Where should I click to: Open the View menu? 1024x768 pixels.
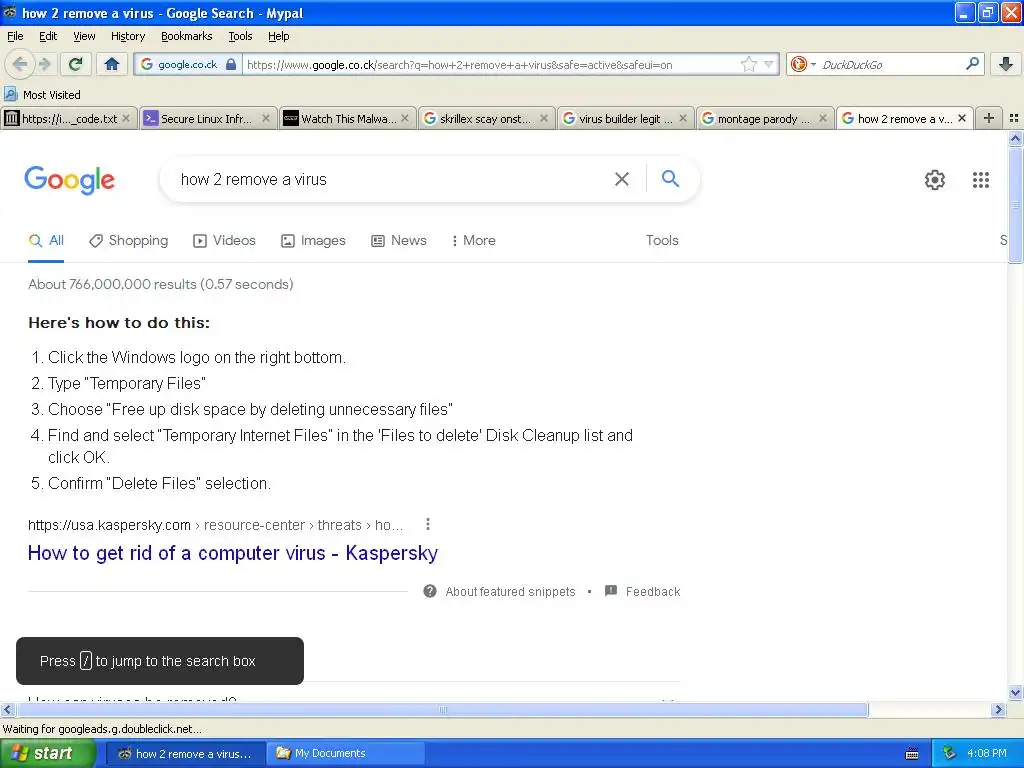84,36
